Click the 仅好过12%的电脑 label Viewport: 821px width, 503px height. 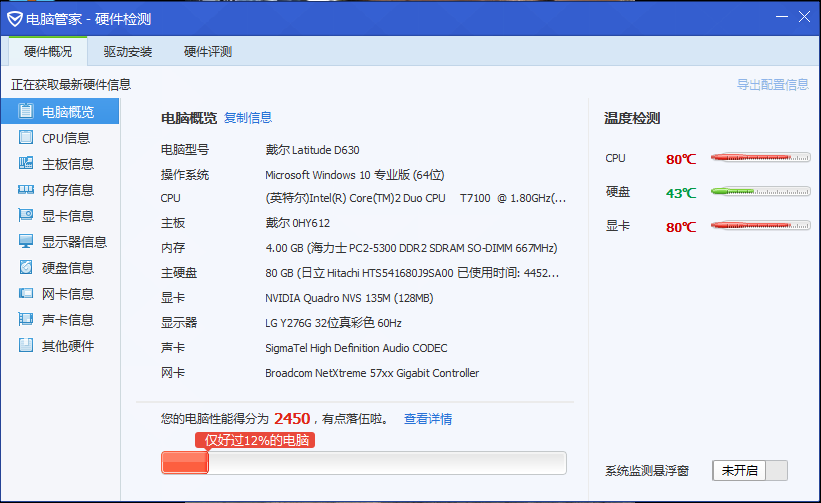point(255,440)
